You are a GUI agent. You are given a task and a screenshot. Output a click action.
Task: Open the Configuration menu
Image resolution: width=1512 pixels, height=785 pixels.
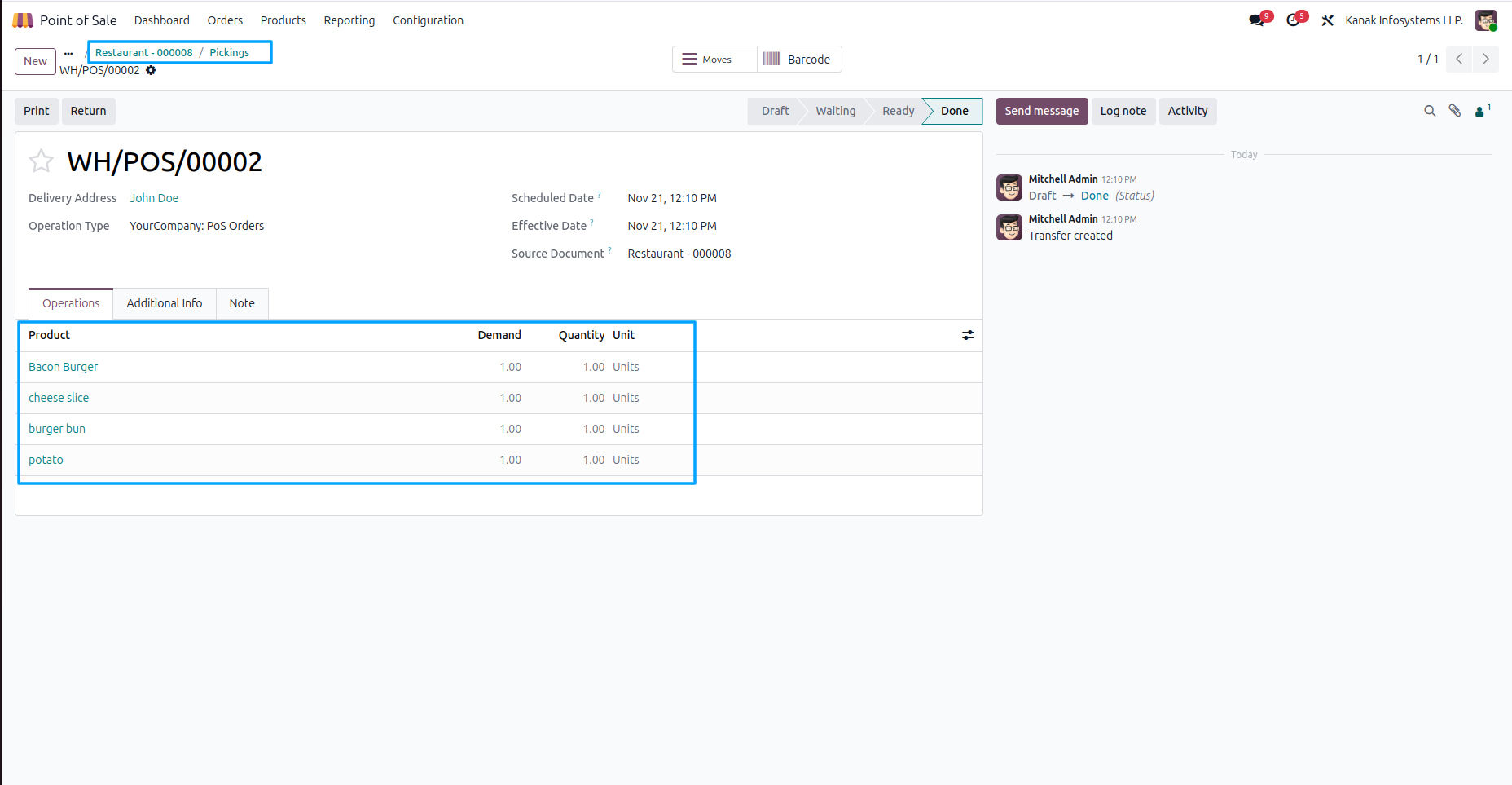pos(428,20)
